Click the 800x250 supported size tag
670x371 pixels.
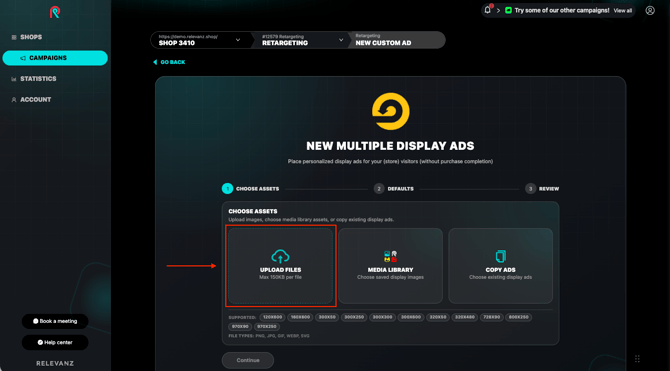[x=518, y=317]
